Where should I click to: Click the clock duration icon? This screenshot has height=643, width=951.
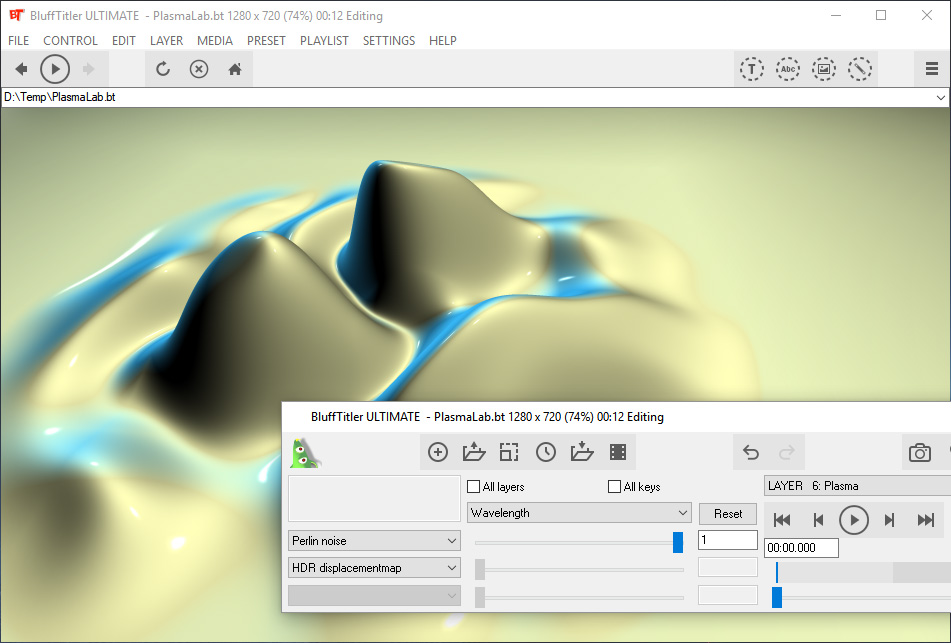[x=546, y=452]
